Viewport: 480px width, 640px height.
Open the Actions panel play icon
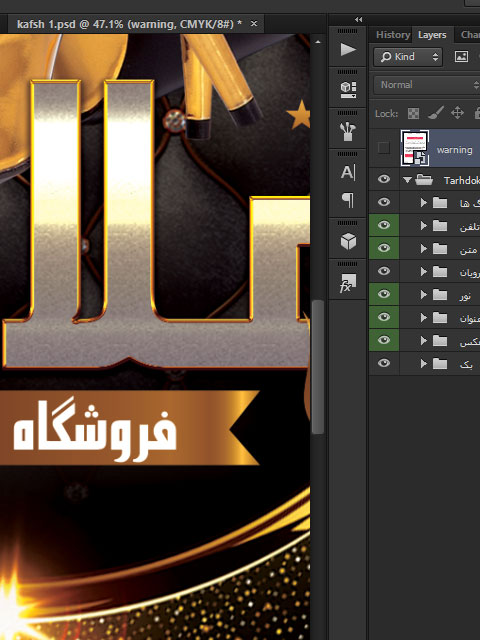tap(348, 49)
